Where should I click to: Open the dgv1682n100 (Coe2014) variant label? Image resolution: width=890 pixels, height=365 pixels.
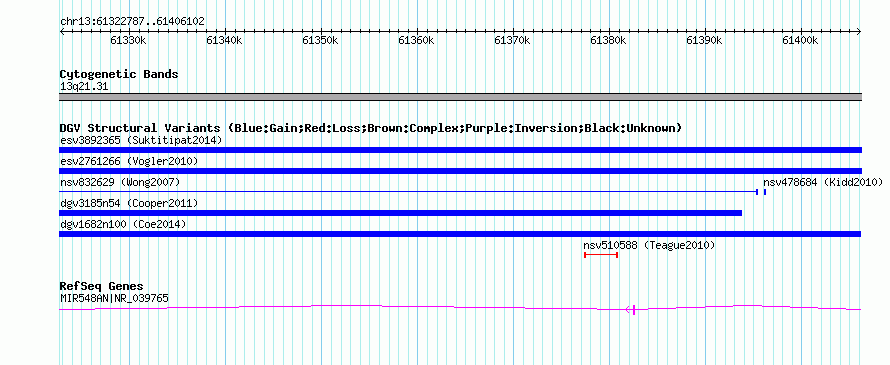123,224
